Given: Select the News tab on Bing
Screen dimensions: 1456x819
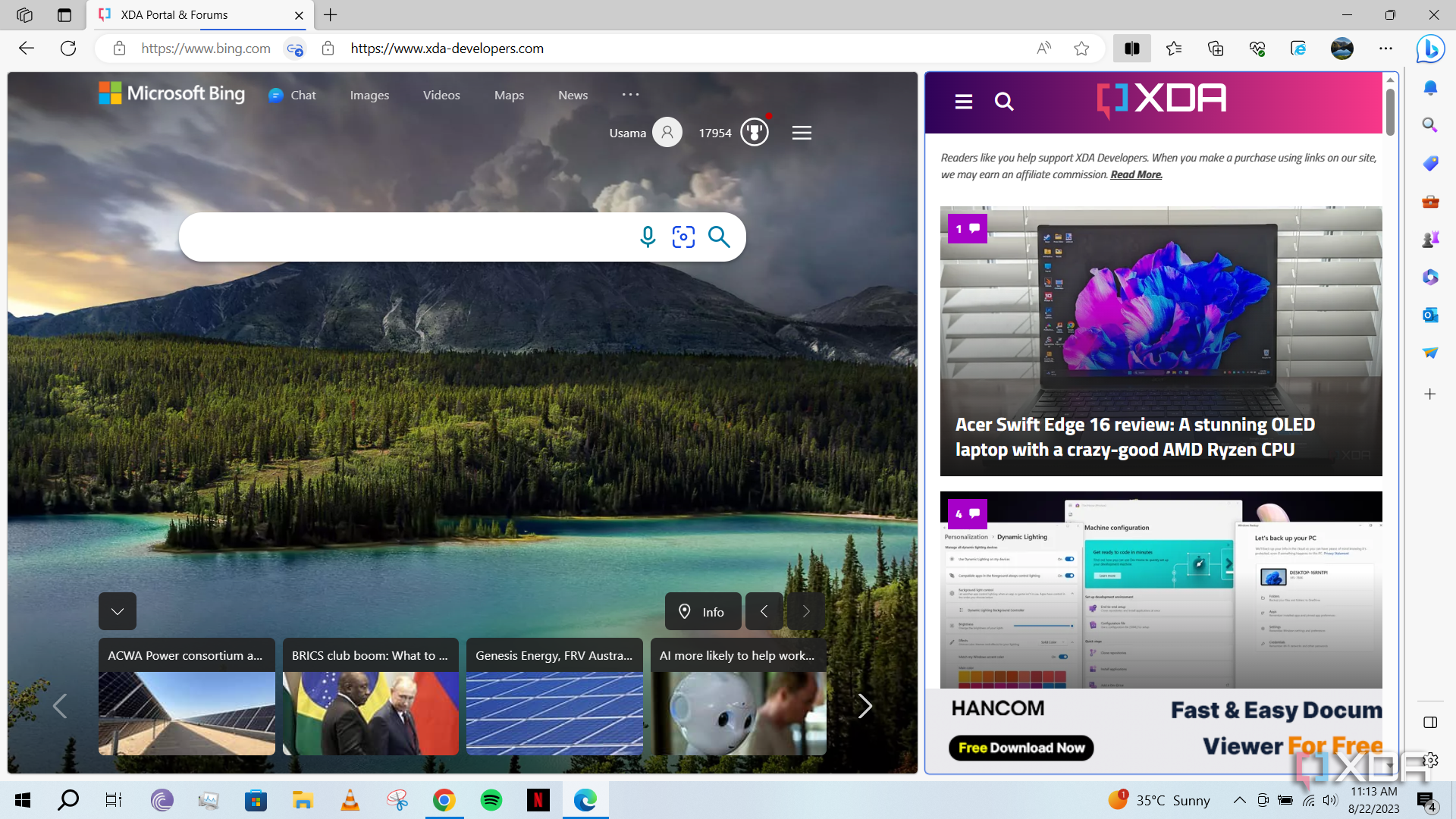Looking at the screenshot, I should [x=573, y=96].
